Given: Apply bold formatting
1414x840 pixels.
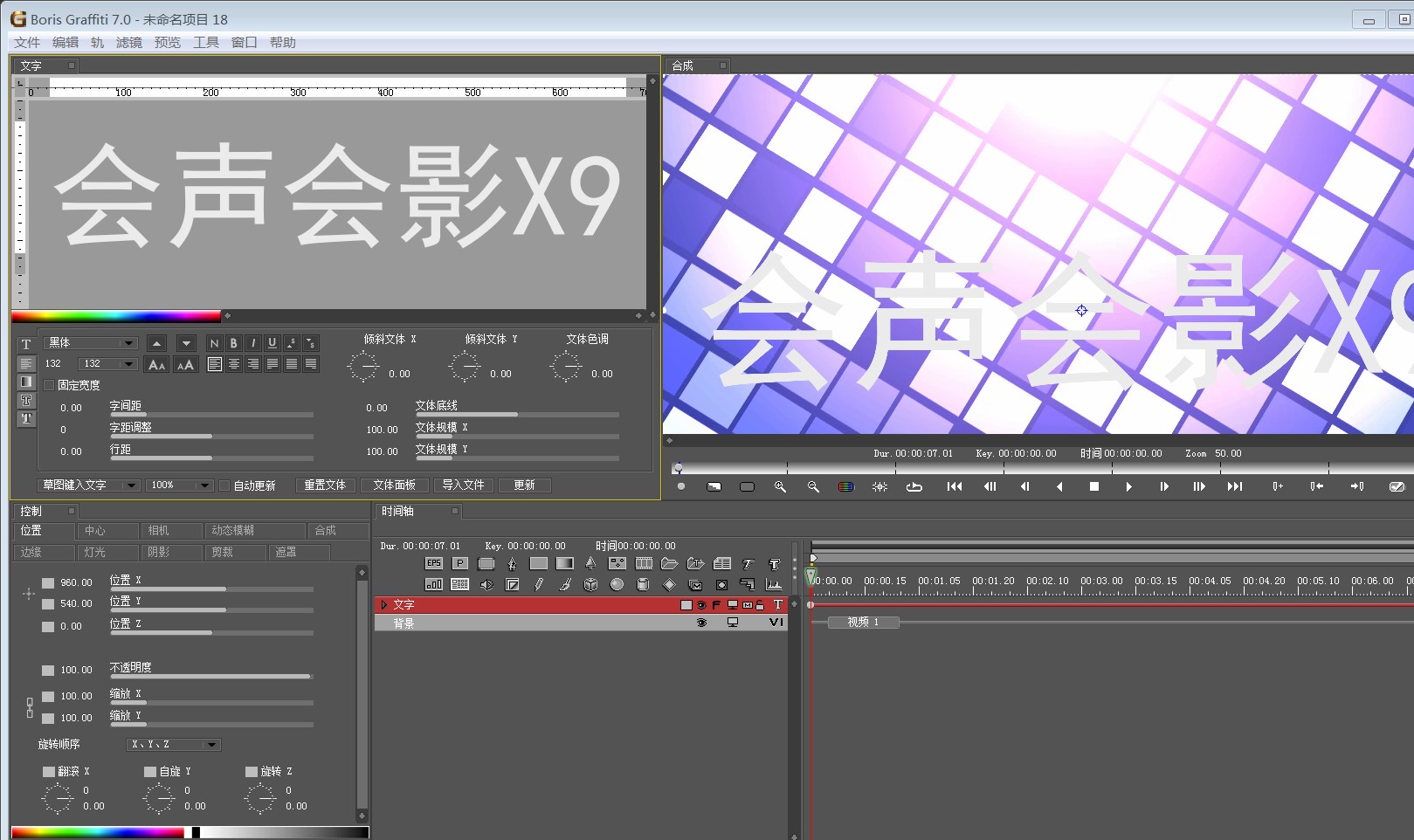Looking at the screenshot, I should (x=233, y=343).
